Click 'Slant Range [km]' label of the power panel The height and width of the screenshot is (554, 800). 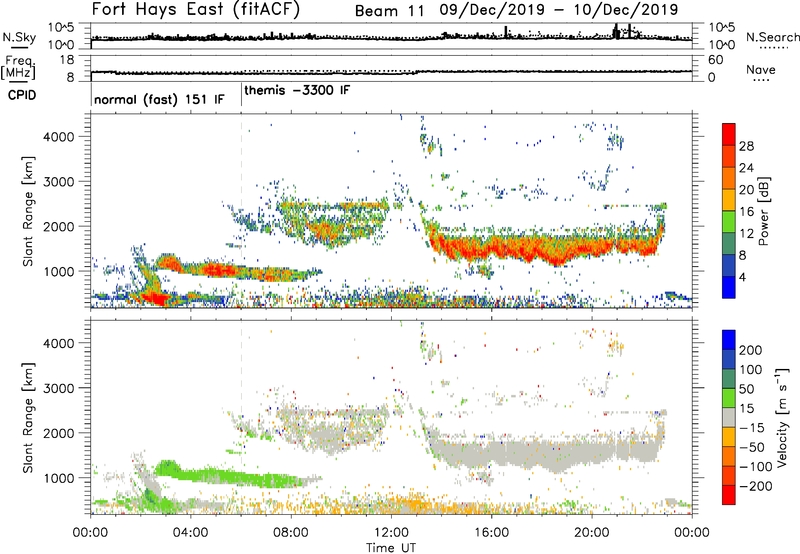28,211
